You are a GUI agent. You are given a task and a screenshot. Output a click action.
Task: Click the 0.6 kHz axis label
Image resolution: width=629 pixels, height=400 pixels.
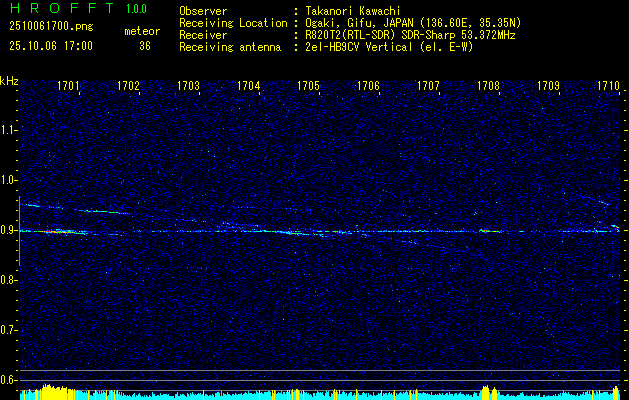click(9, 380)
